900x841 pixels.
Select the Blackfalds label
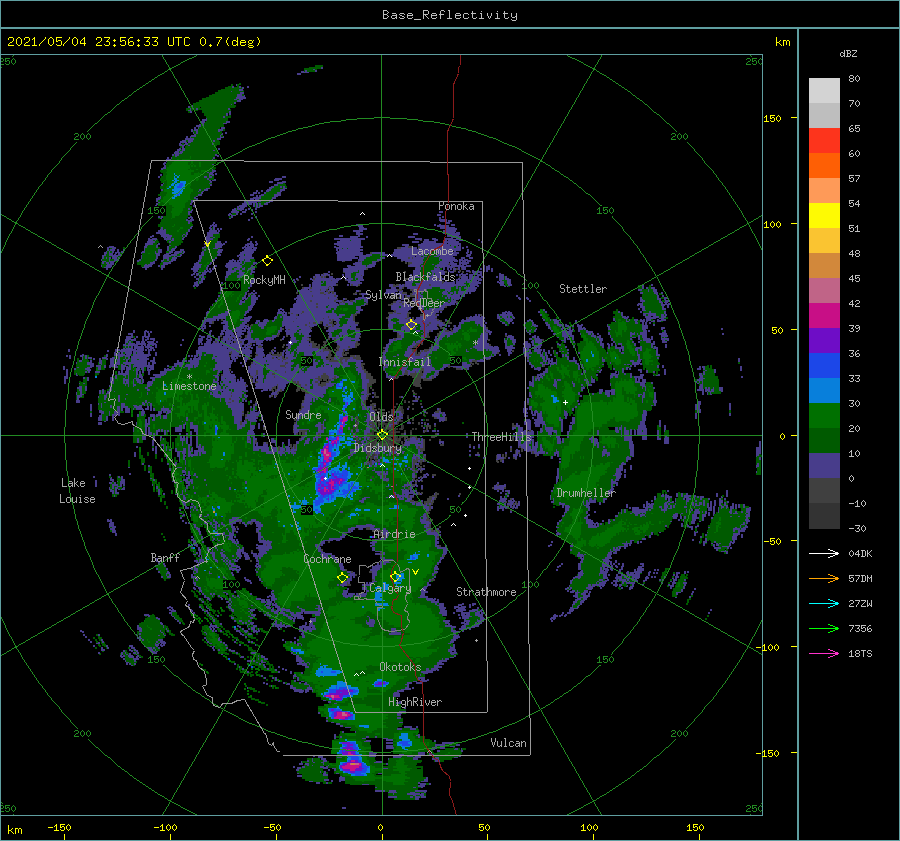tap(425, 277)
